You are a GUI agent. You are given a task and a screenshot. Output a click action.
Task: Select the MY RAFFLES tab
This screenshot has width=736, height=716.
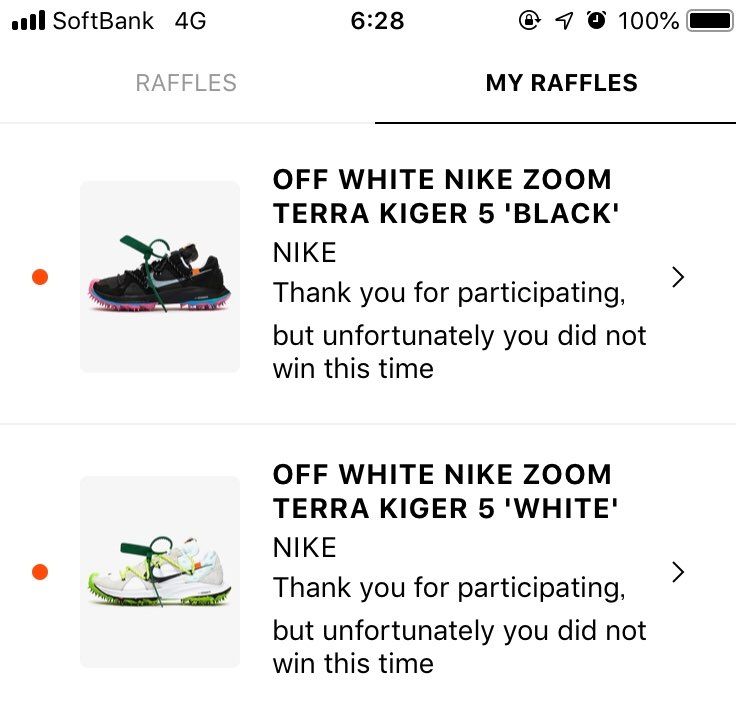561,83
